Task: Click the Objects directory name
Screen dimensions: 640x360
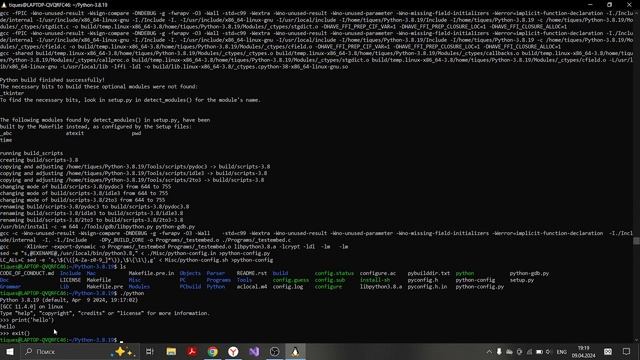Action: point(190,273)
